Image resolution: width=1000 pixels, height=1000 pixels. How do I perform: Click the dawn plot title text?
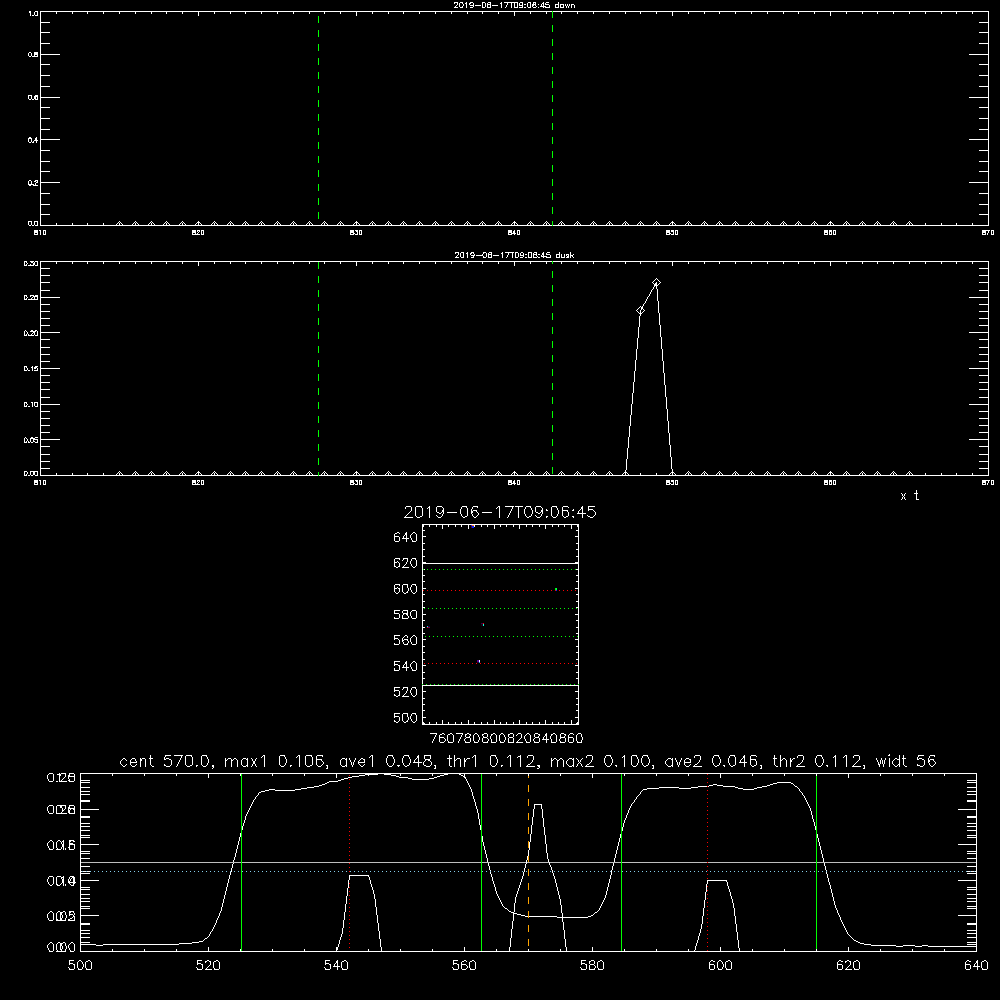514,5
